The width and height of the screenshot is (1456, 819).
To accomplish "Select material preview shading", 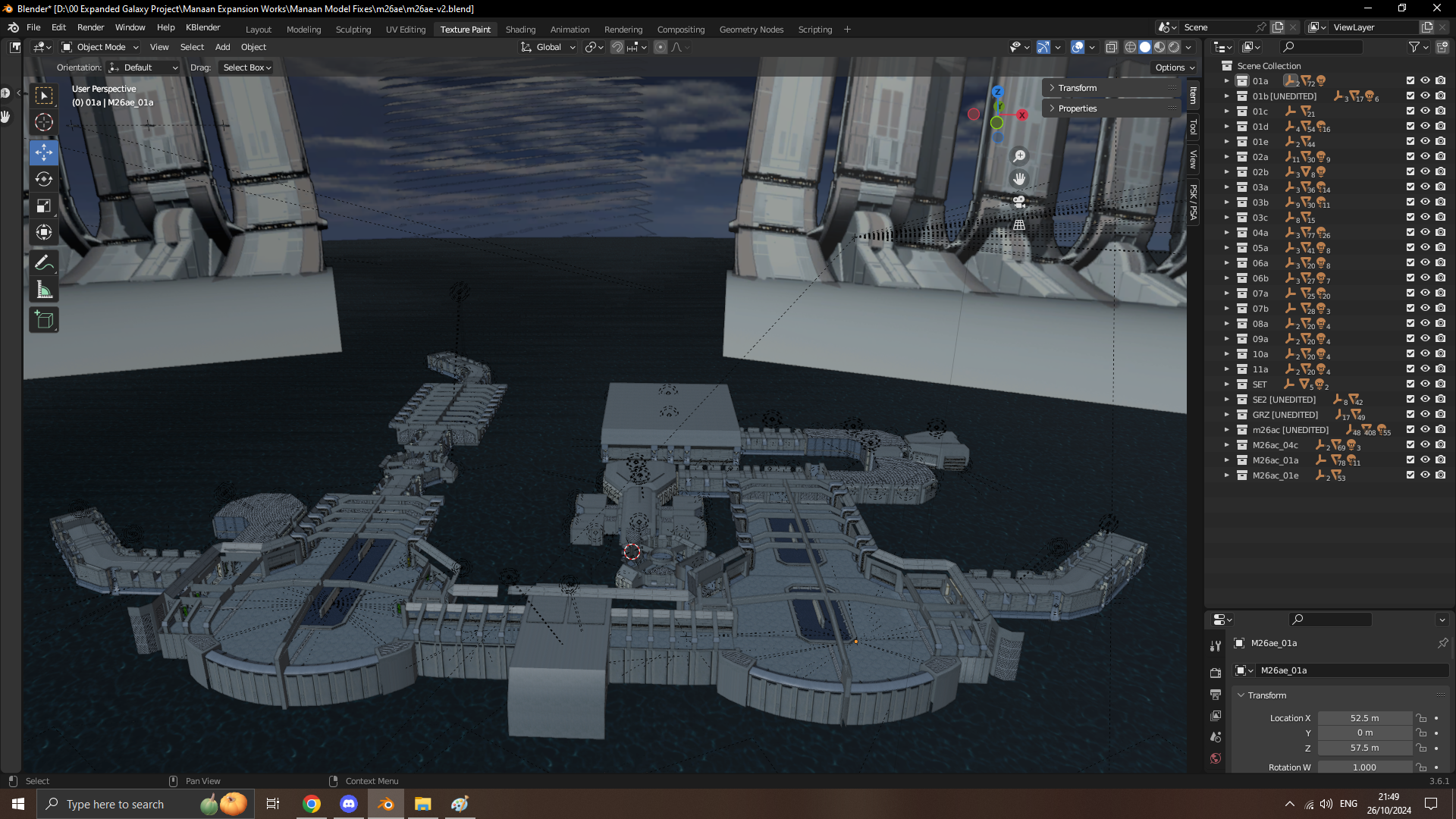I will coord(1159,47).
